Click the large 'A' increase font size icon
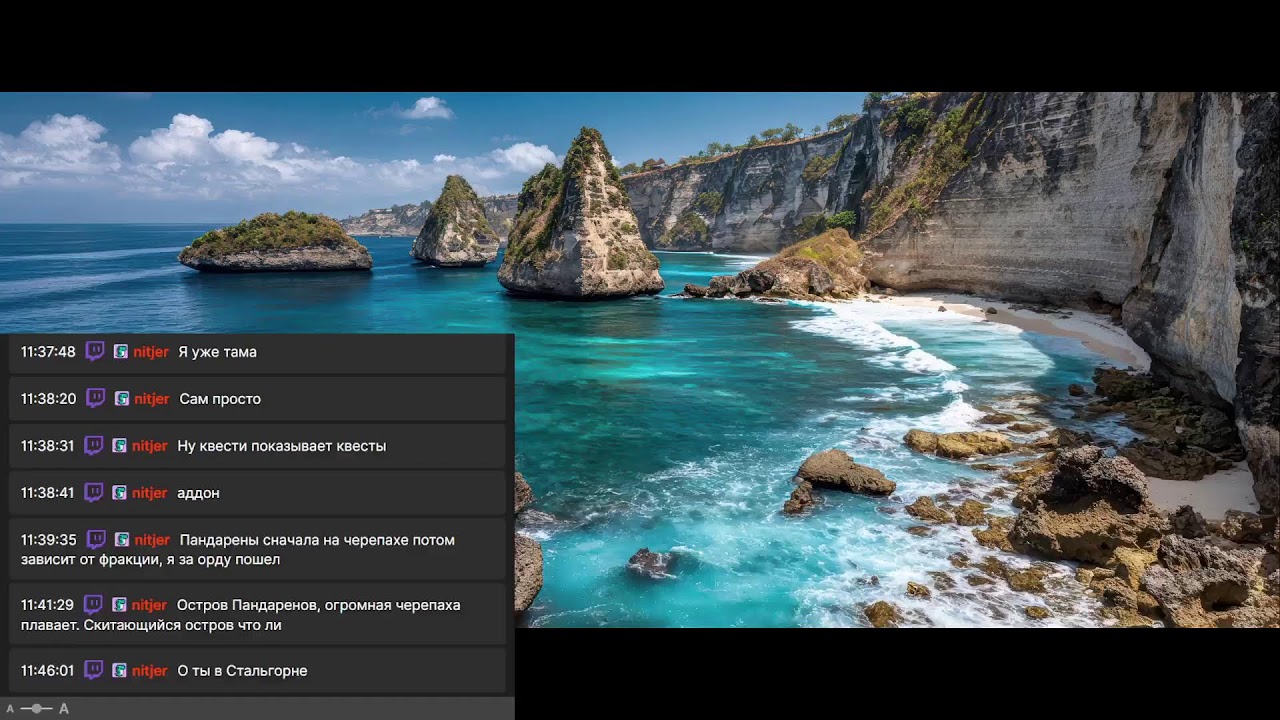 click(64, 709)
